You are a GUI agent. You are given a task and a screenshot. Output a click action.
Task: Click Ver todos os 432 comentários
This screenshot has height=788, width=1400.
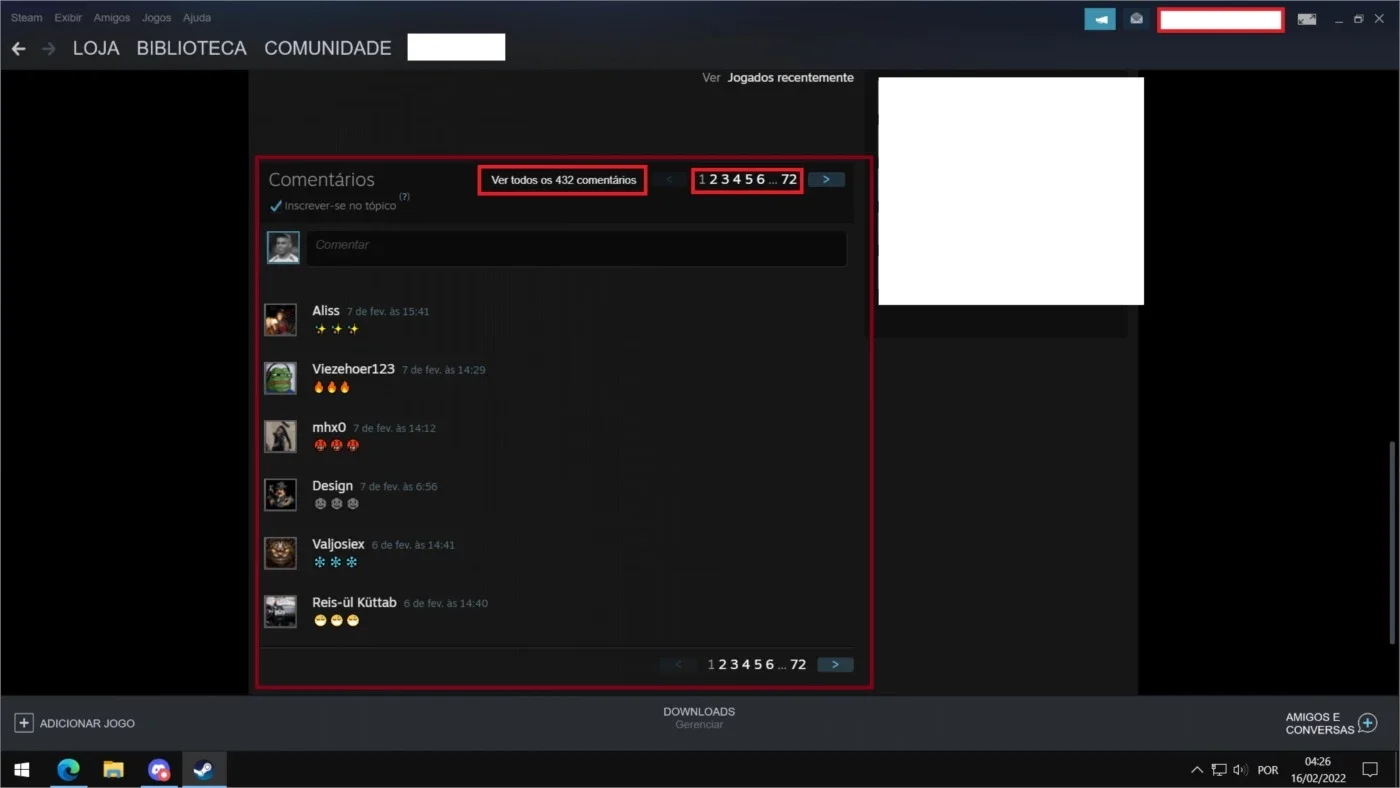(563, 180)
